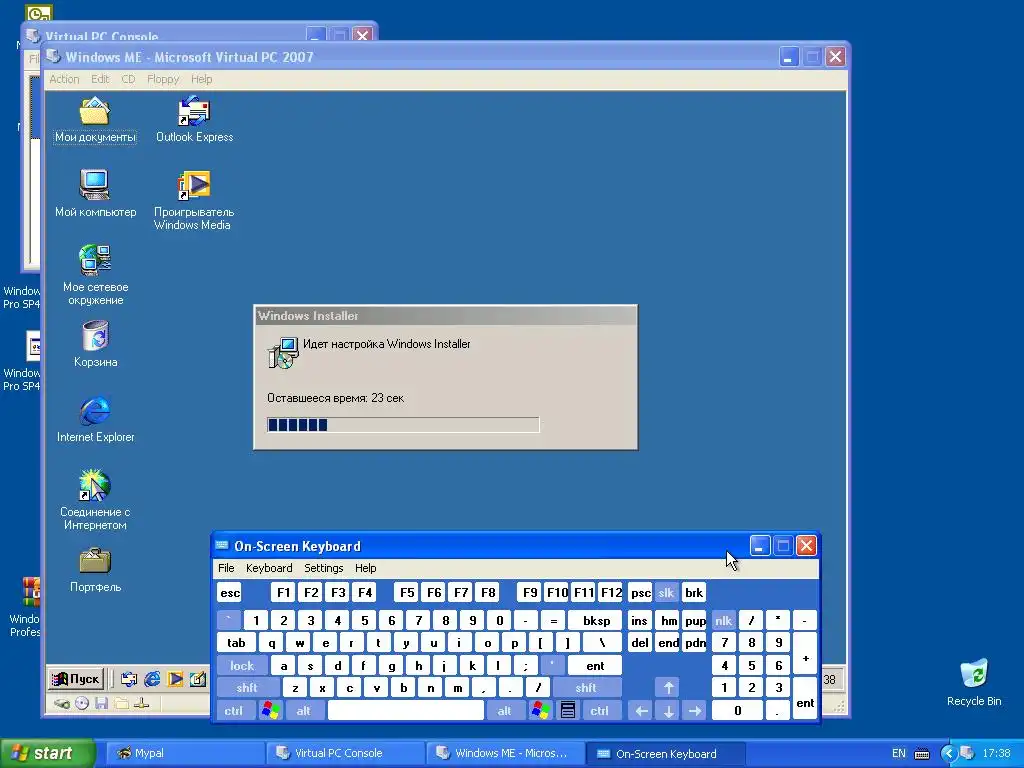Click the down arrow key

tap(668, 711)
